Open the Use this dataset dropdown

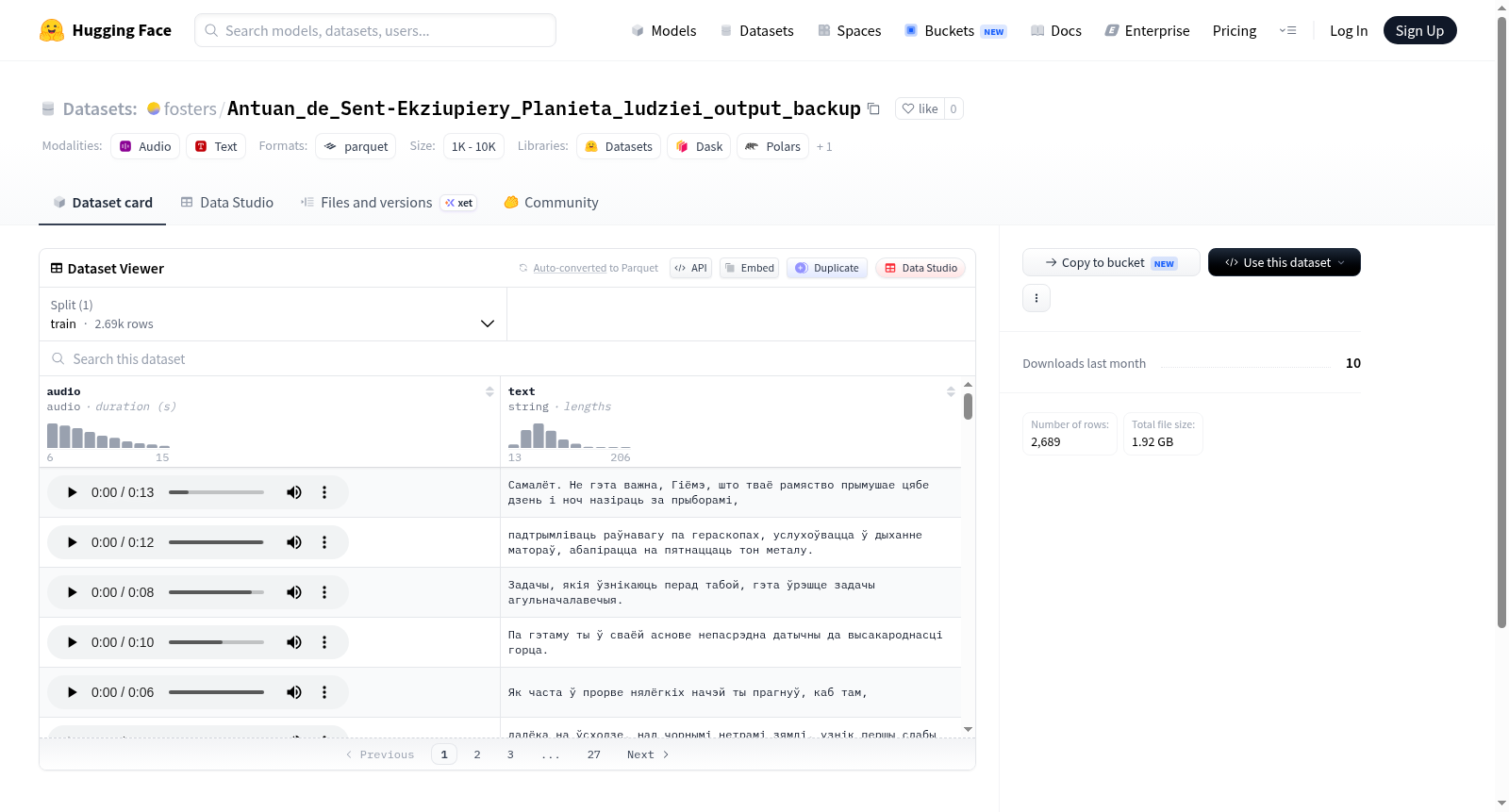pyautogui.click(x=1284, y=262)
